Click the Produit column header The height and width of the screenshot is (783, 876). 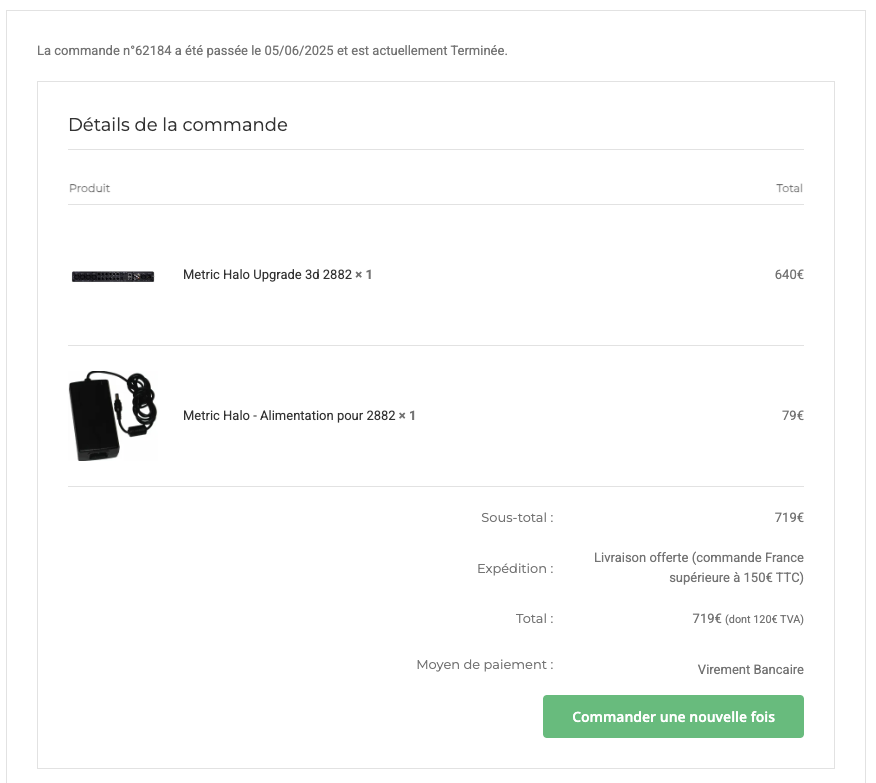pos(89,188)
